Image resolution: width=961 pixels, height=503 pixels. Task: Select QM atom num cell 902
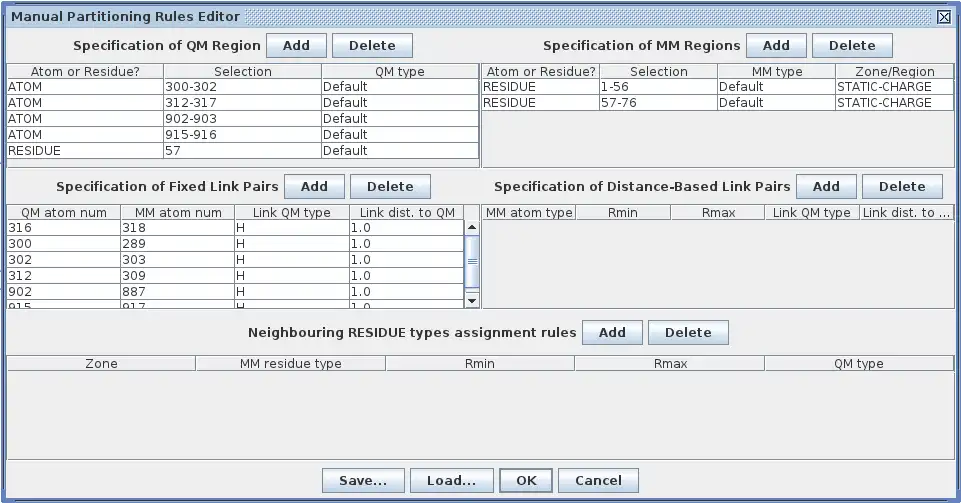click(x=64, y=291)
